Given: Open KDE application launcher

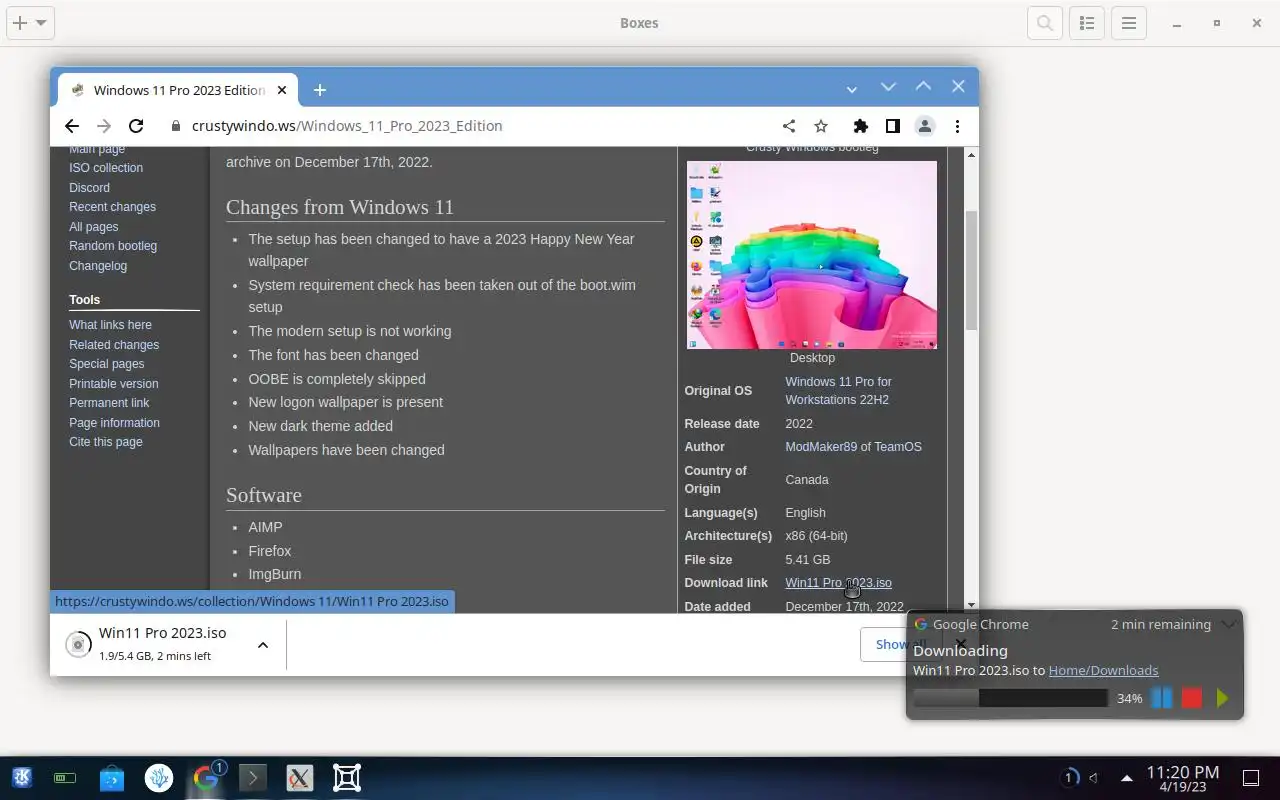Looking at the screenshot, I should (x=21, y=777).
